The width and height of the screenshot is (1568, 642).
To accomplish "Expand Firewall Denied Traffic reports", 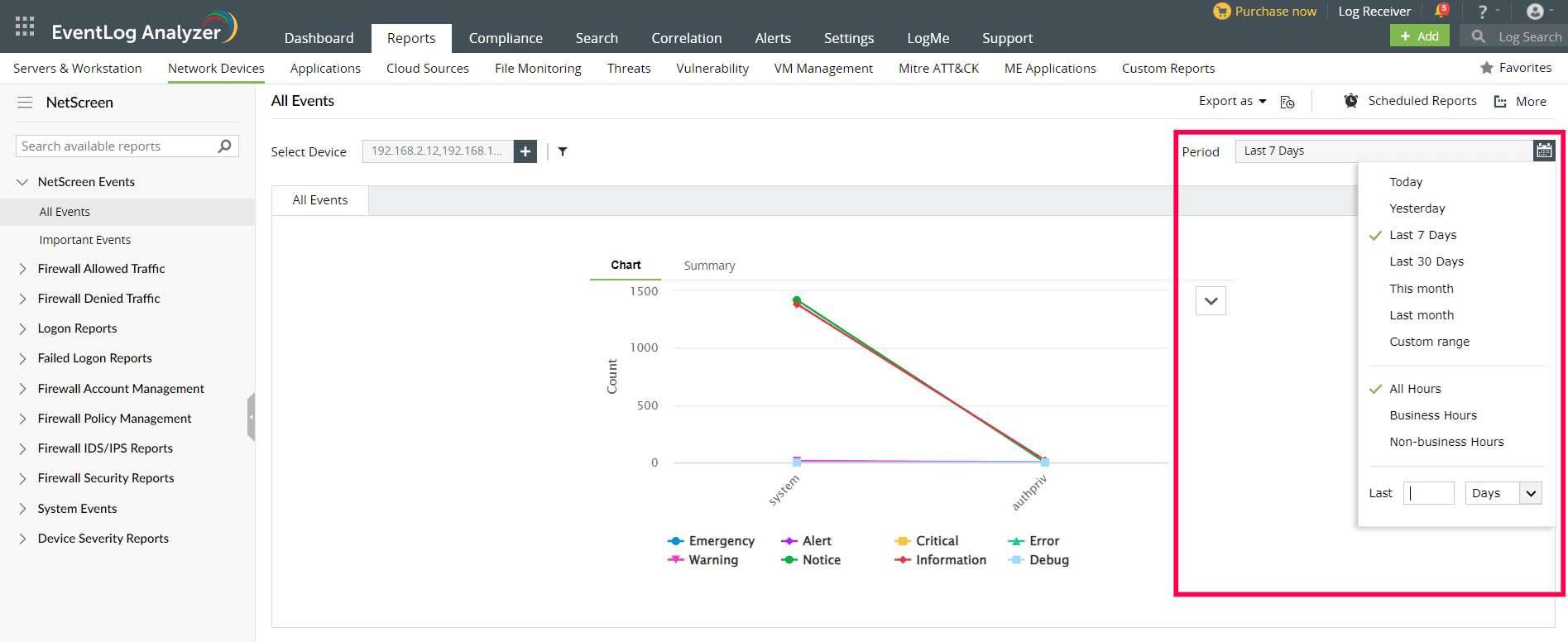I will coord(22,299).
